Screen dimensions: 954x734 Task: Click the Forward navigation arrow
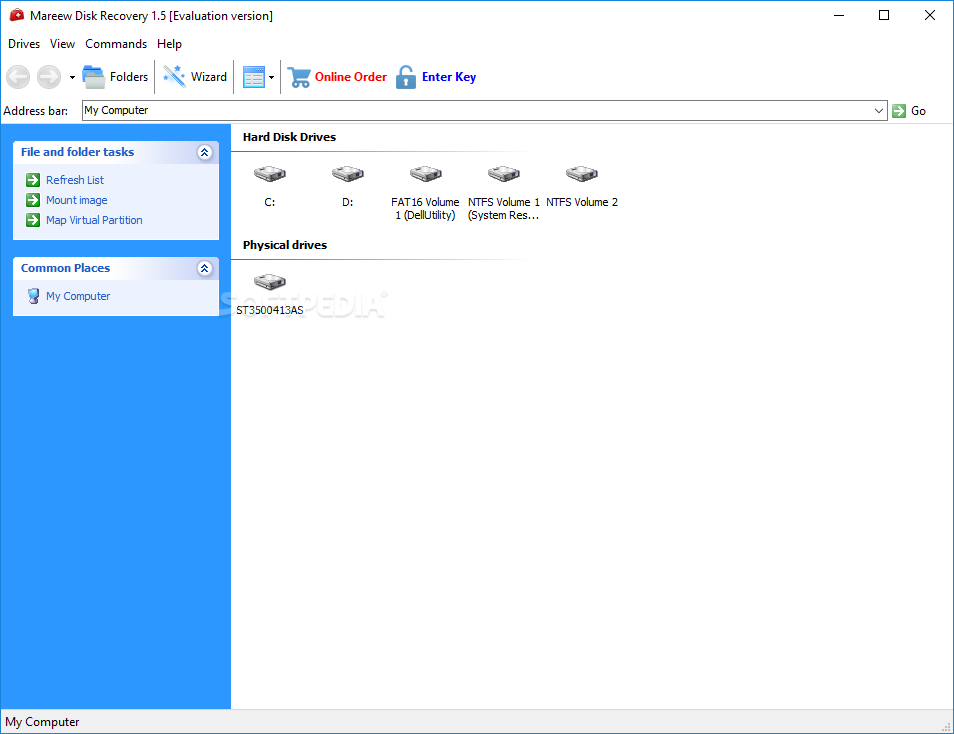pos(49,77)
